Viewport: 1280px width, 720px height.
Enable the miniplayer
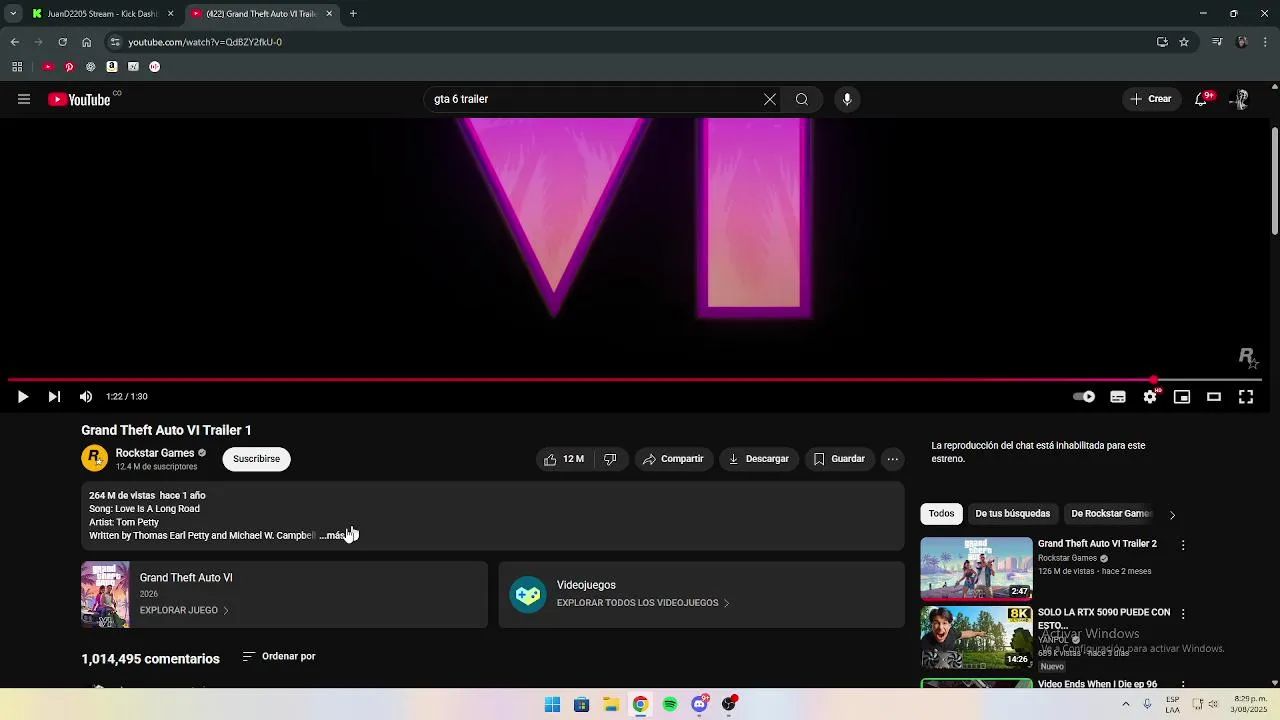1182,397
